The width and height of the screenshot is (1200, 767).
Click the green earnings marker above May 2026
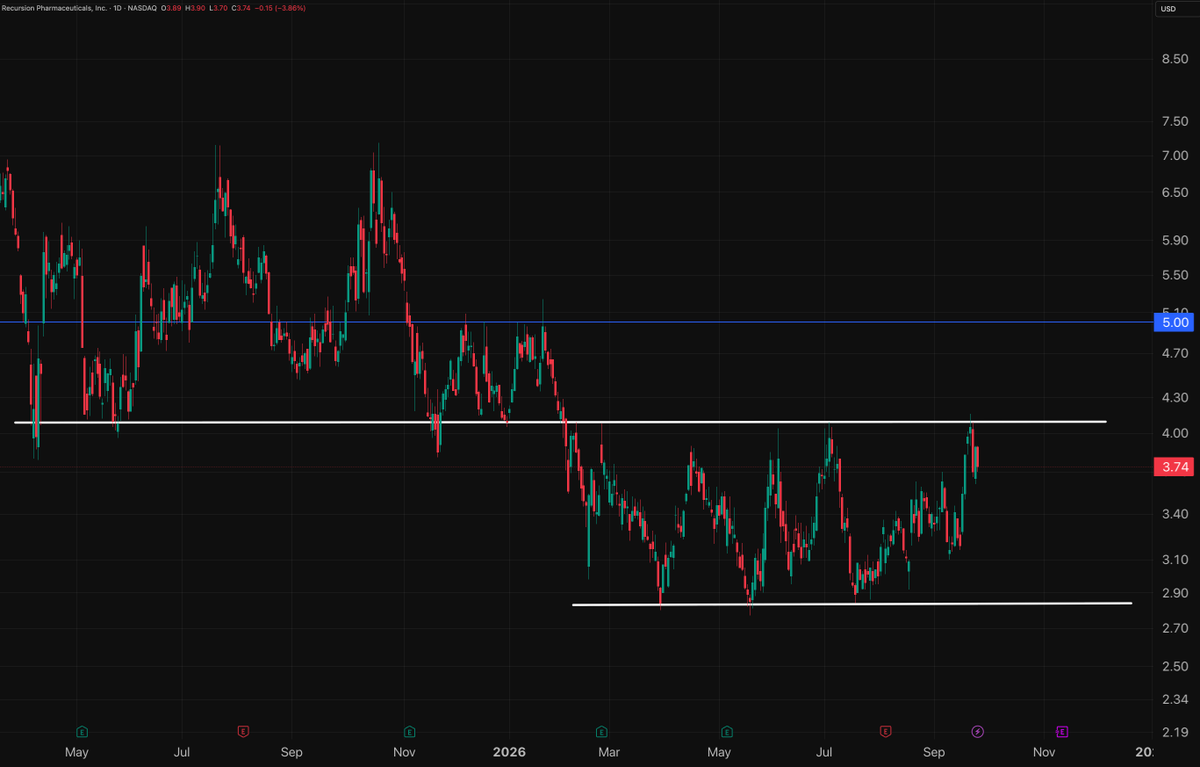click(x=727, y=731)
